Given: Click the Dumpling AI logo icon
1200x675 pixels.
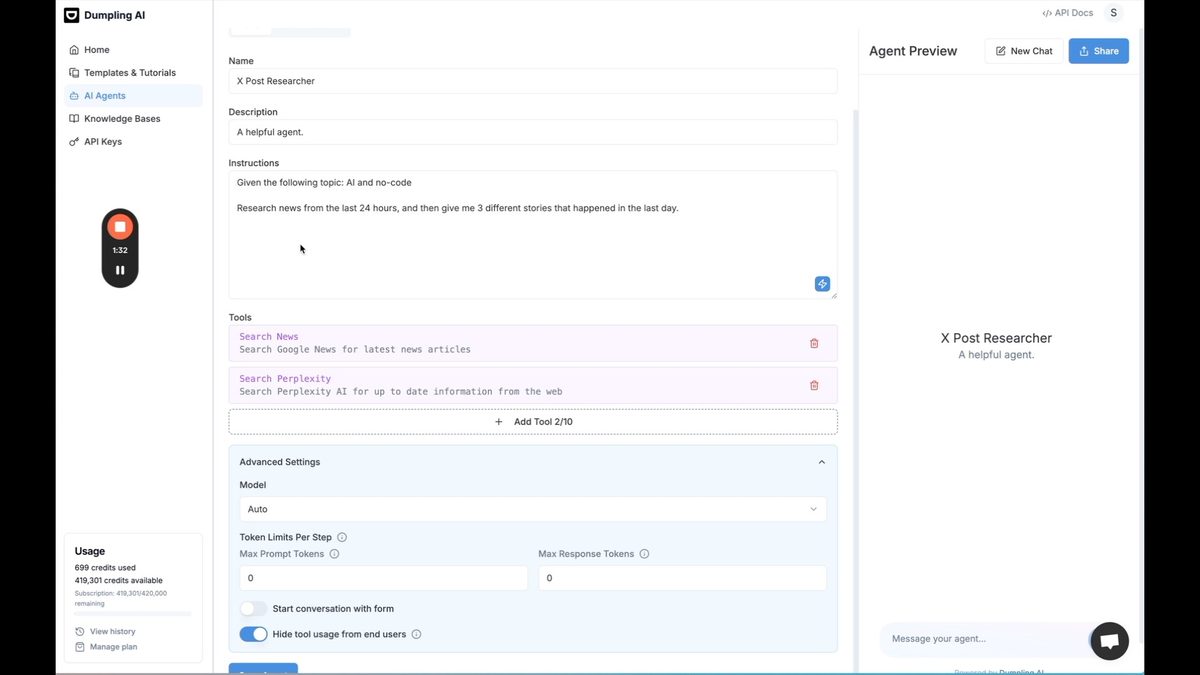Looking at the screenshot, I should (x=71, y=15).
